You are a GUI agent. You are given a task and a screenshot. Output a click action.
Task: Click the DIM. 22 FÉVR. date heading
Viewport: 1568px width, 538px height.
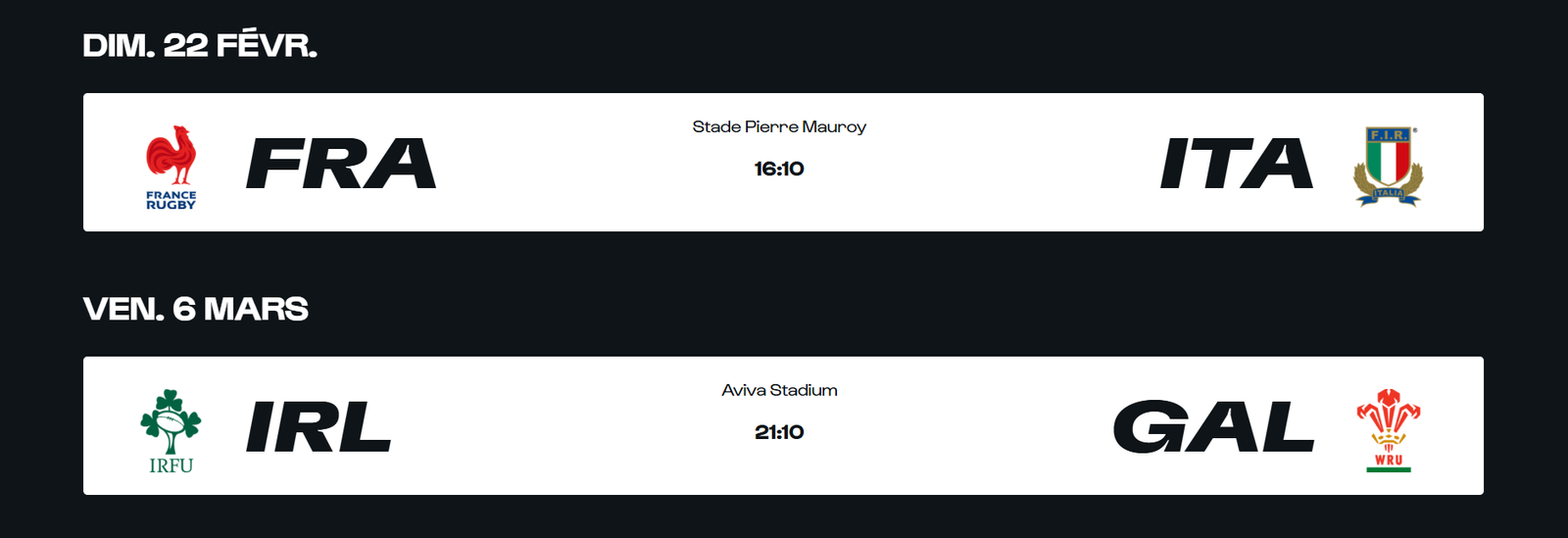click(200, 45)
